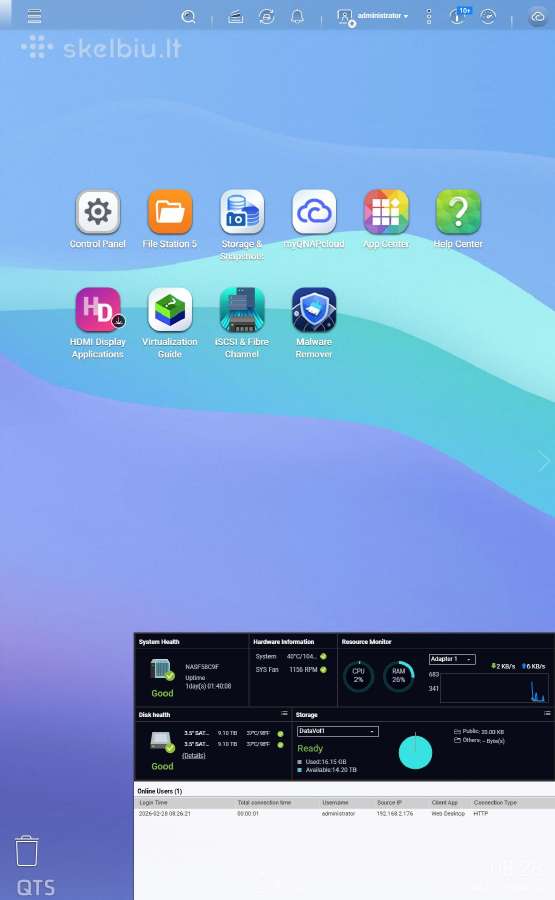Select the administrator online user row
The height and width of the screenshot is (900, 555).
click(x=344, y=813)
